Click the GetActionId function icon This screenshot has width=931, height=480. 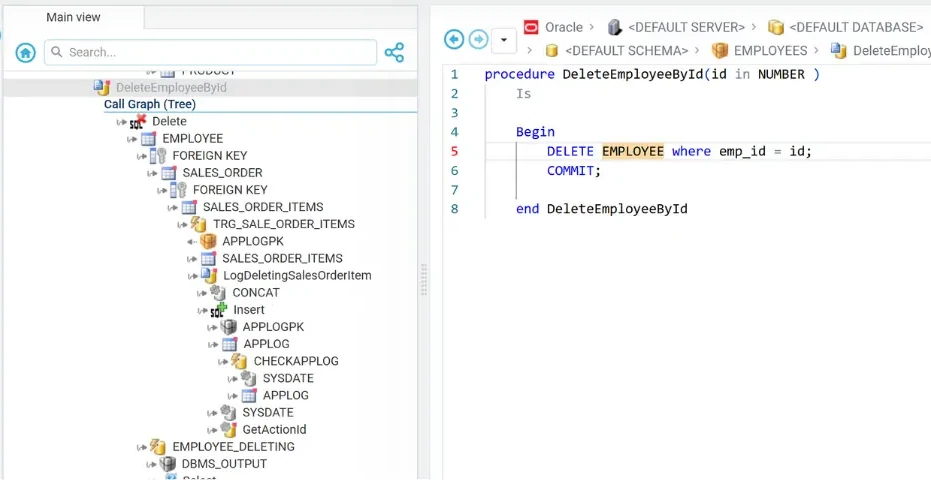[x=229, y=430]
